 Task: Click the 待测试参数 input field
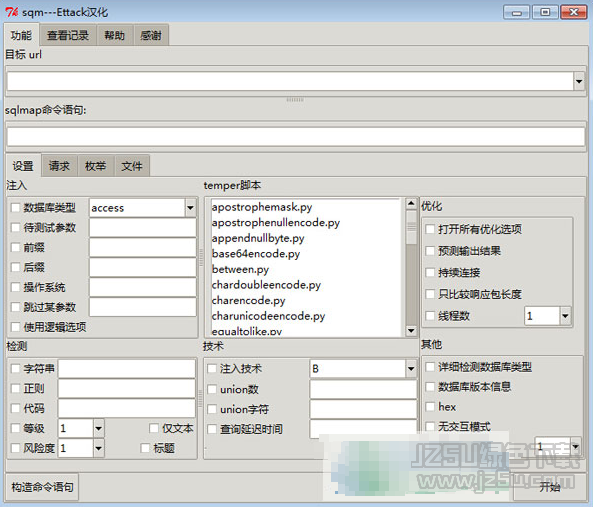(143, 228)
